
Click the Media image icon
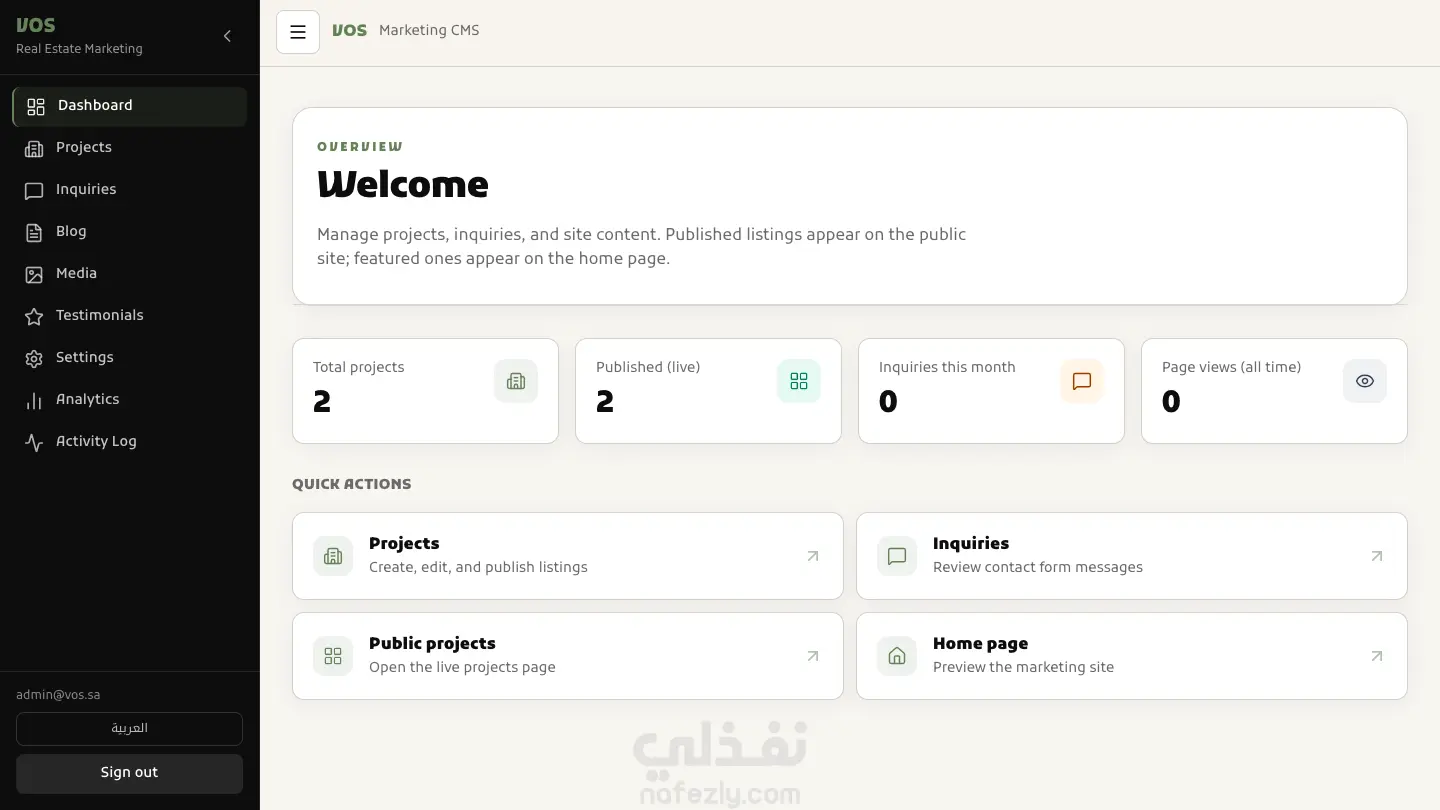[x=34, y=274]
